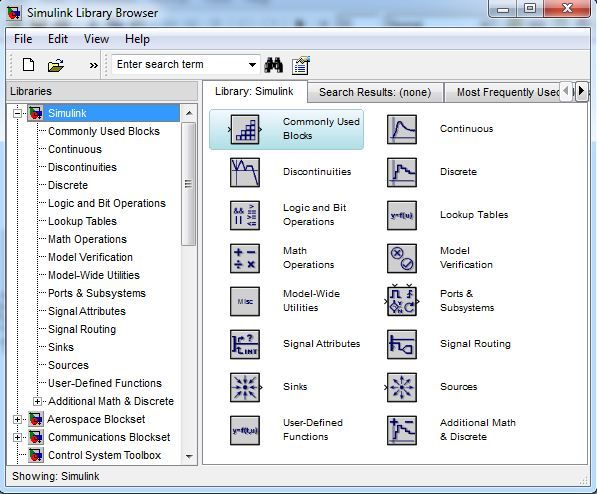The image size is (597, 494).
Task: Select Signal Attributes in the tree
Action: click(87, 311)
